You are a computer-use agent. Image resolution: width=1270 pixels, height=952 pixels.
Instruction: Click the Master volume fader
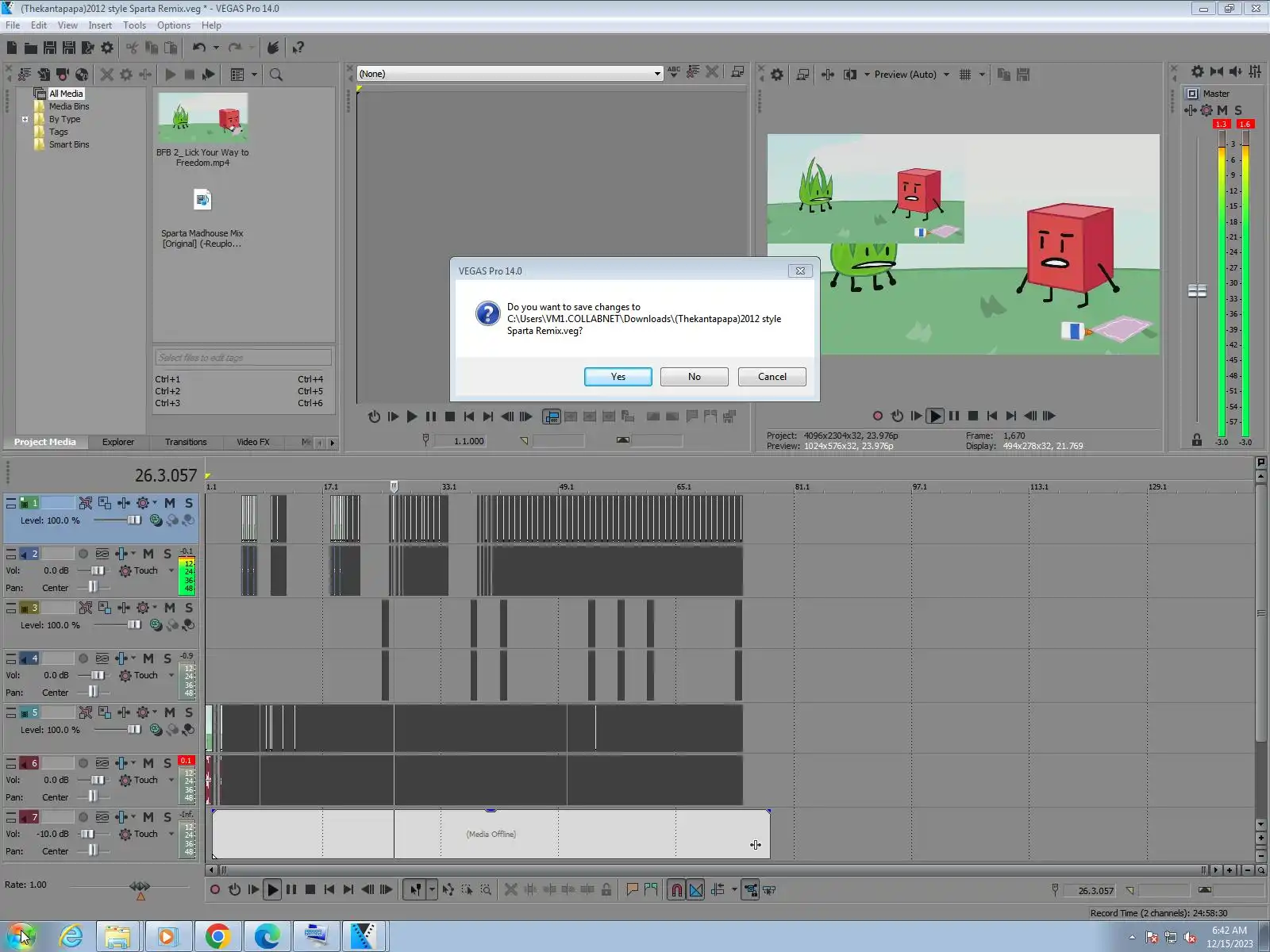pos(1197,291)
